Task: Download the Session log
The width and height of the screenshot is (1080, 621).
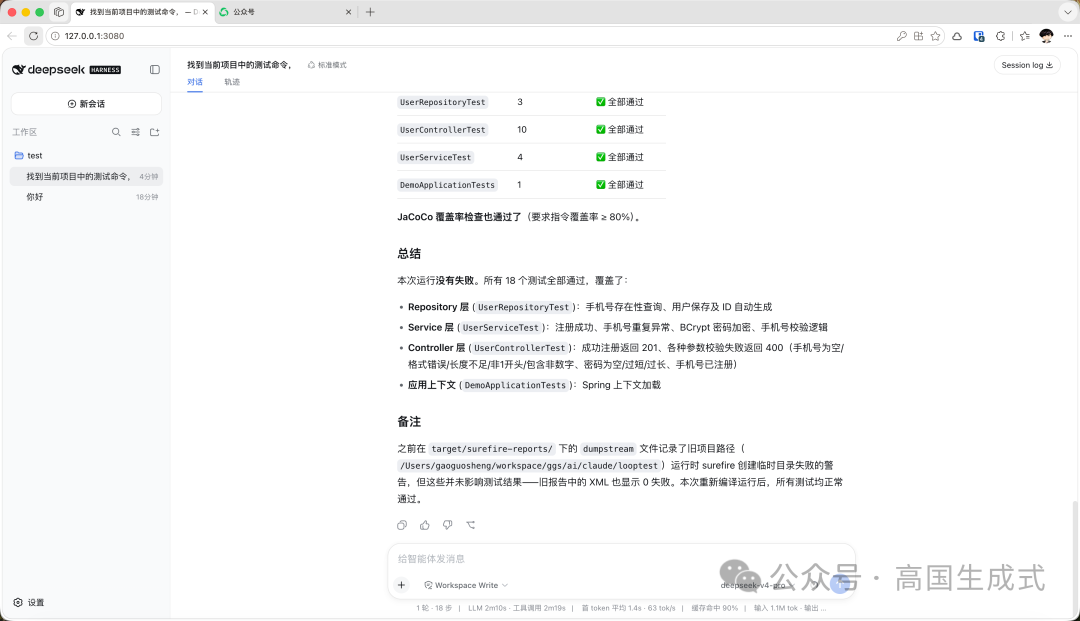Action: tap(1026, 65)
